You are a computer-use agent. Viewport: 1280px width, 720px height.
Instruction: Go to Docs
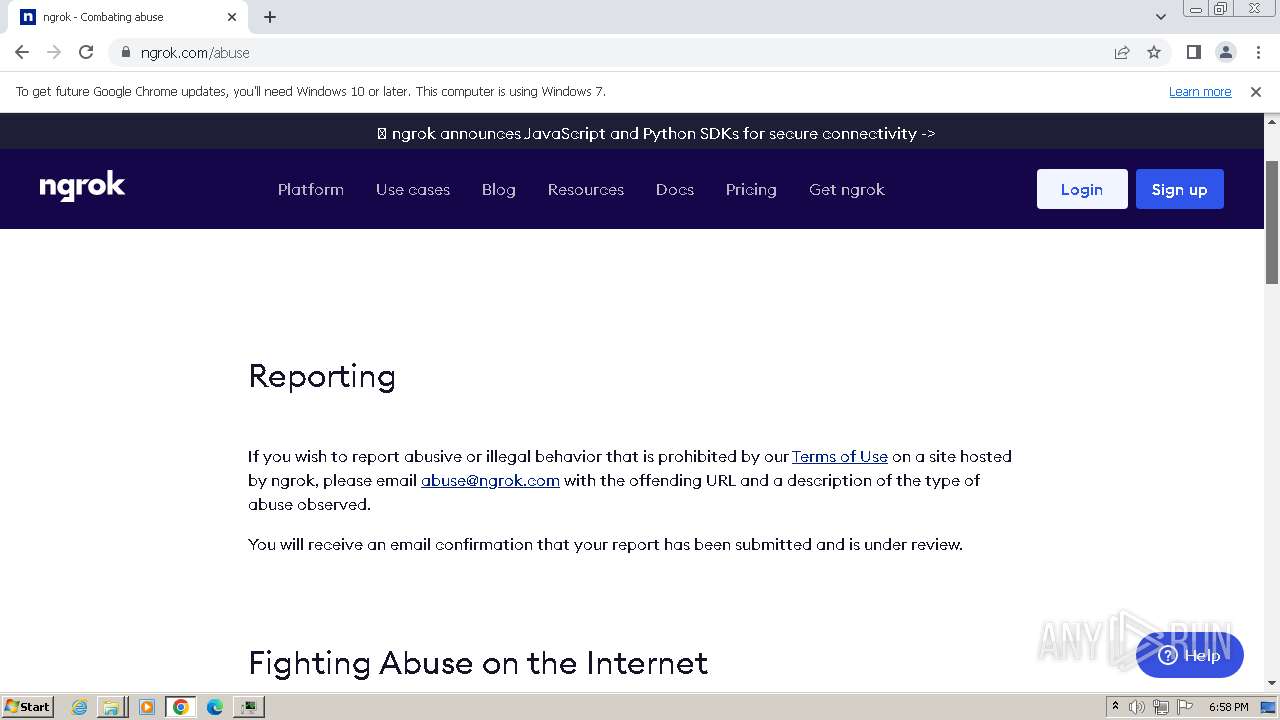tap(675, 189)
